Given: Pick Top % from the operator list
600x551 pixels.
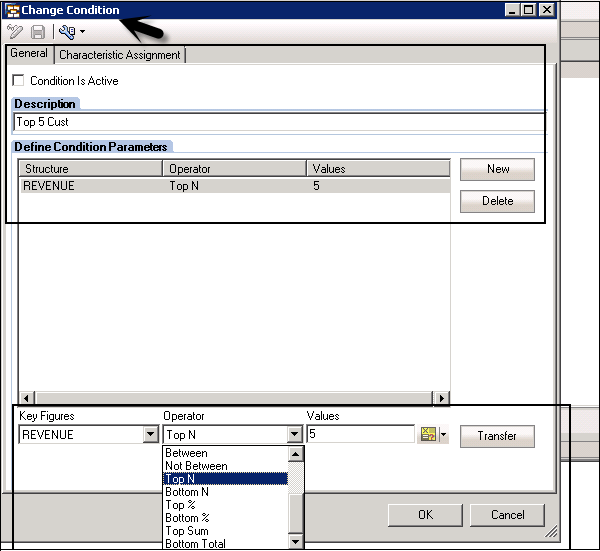Looking at the screenshot, I should (181, 505).
